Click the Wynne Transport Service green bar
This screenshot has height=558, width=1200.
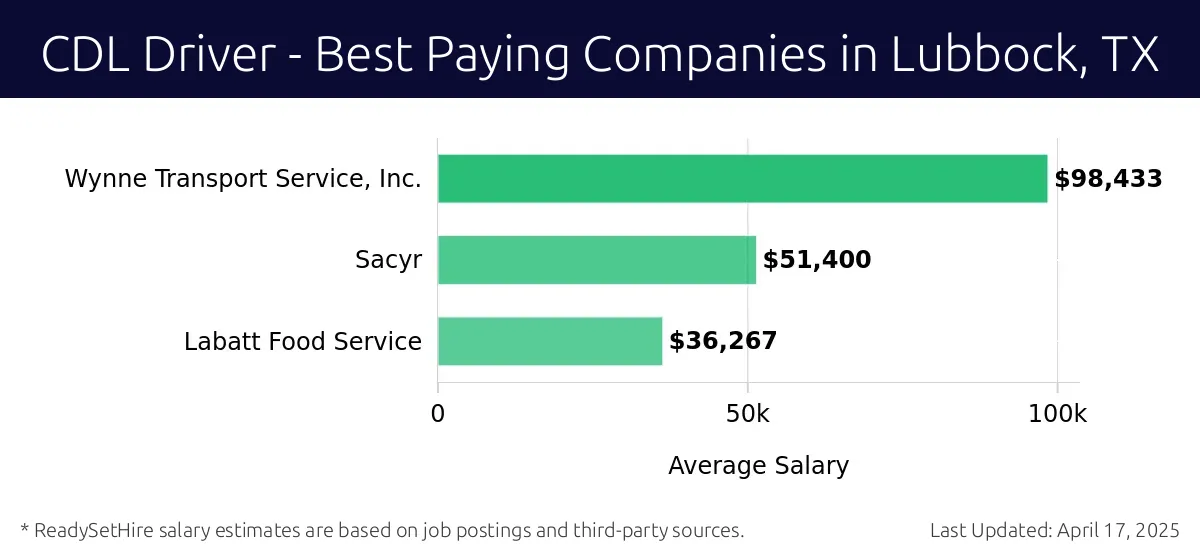[742, 179]
